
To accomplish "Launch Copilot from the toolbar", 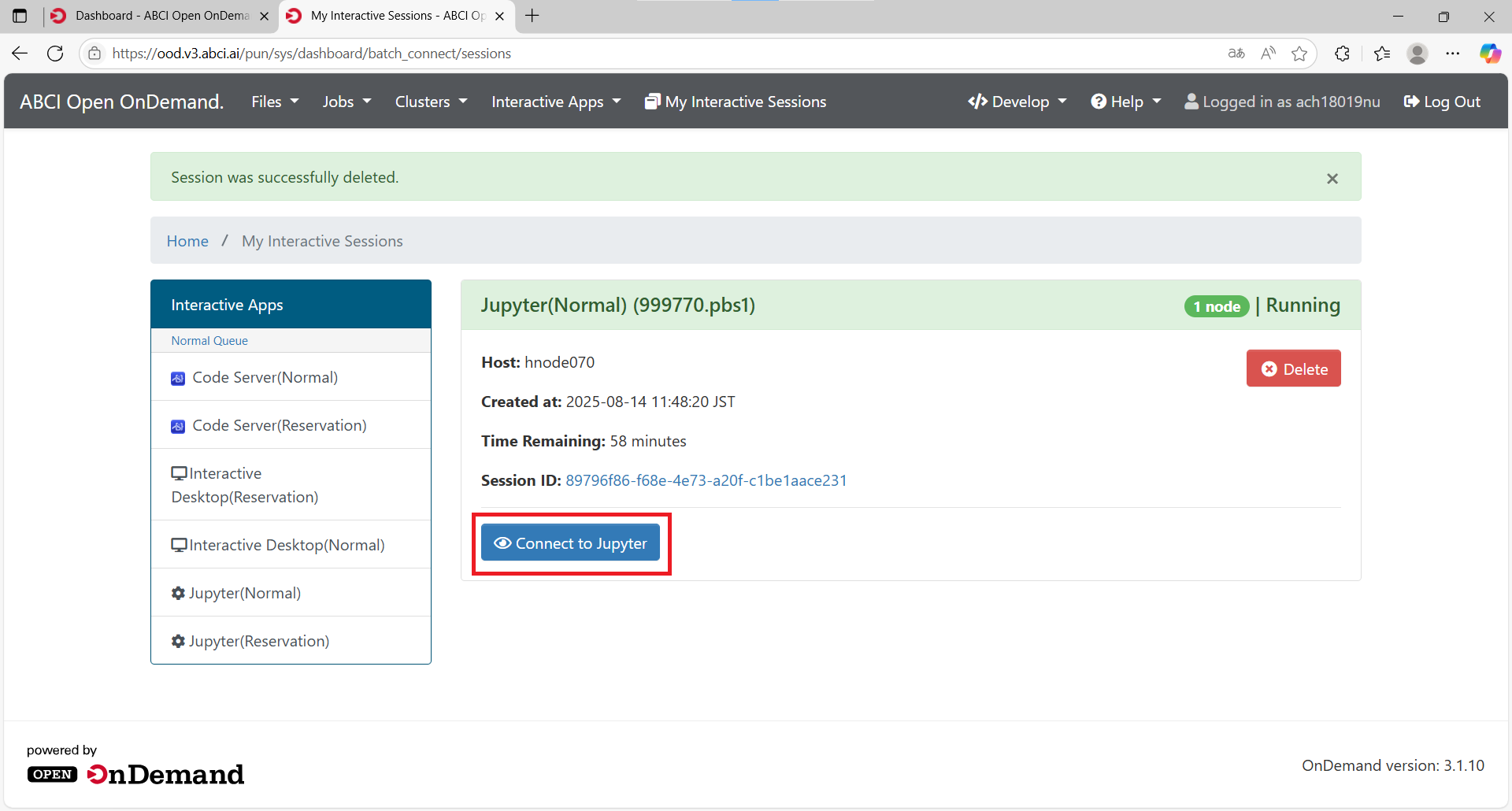I will click(x=1490, y=54).
